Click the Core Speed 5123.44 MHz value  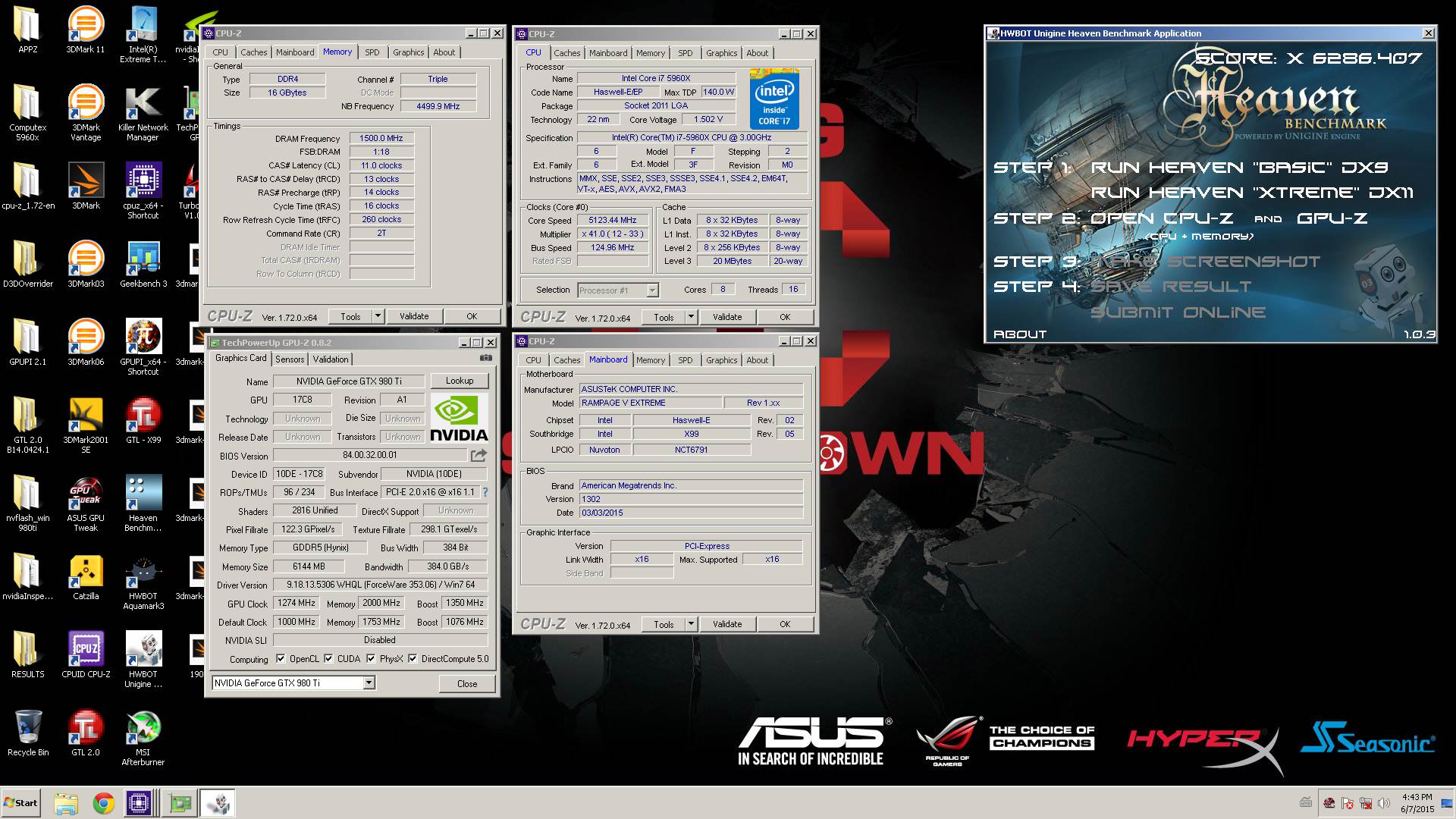pos(613,220)
